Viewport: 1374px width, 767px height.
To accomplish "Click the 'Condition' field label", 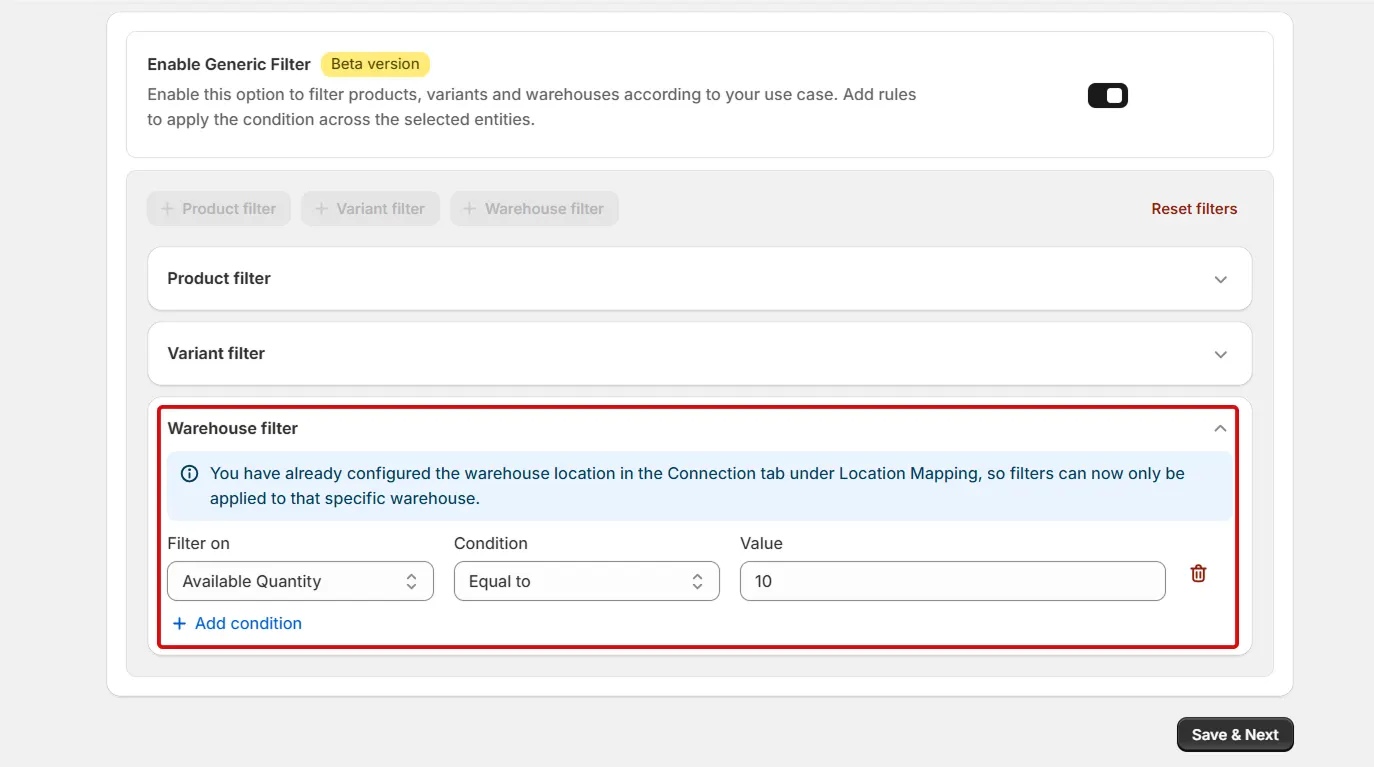I will (491, 543).
